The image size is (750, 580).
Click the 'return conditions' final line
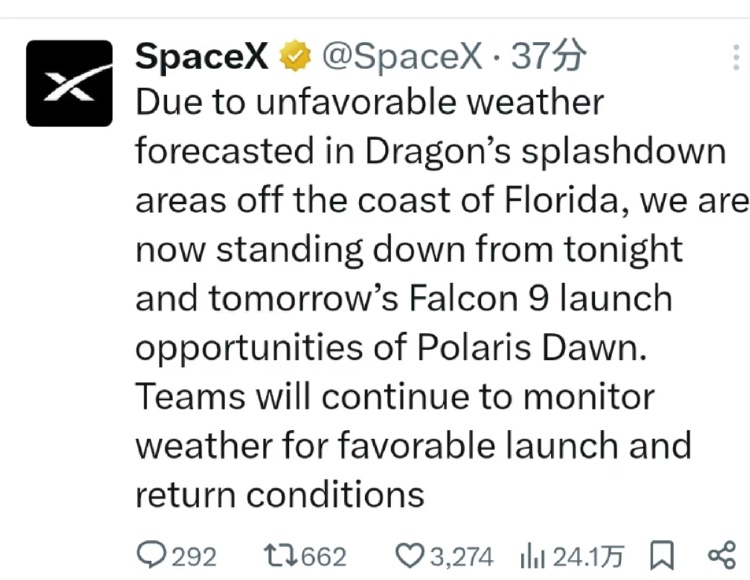tap(280, 494)
